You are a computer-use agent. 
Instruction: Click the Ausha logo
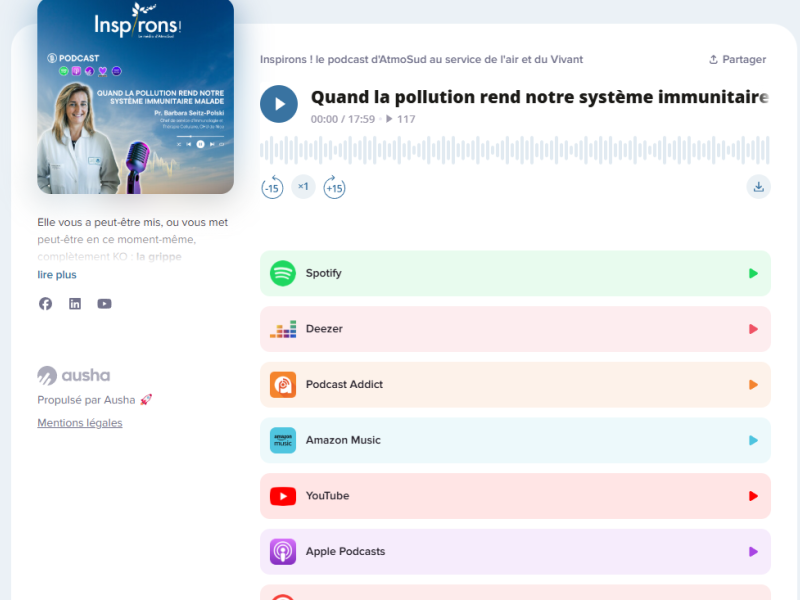point(73,376)
